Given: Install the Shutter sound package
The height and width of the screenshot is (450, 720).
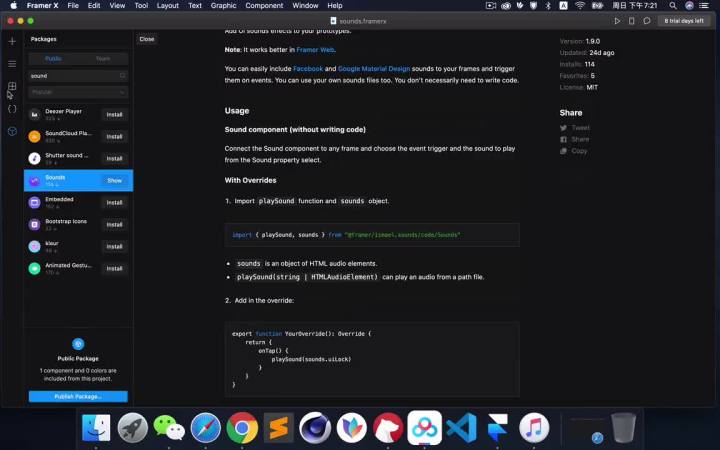Looking at the screenshot, I should point(114,158).
